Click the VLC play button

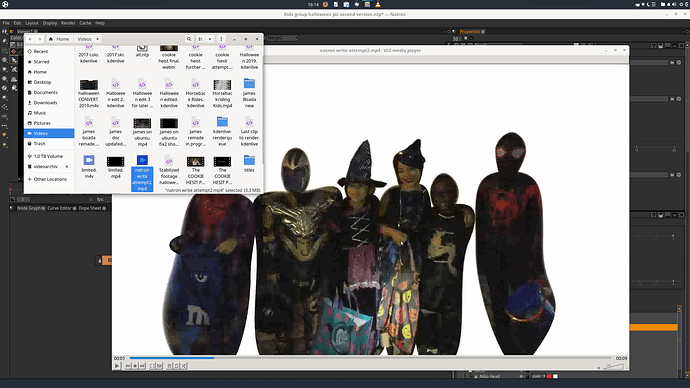tap(117, 366)
